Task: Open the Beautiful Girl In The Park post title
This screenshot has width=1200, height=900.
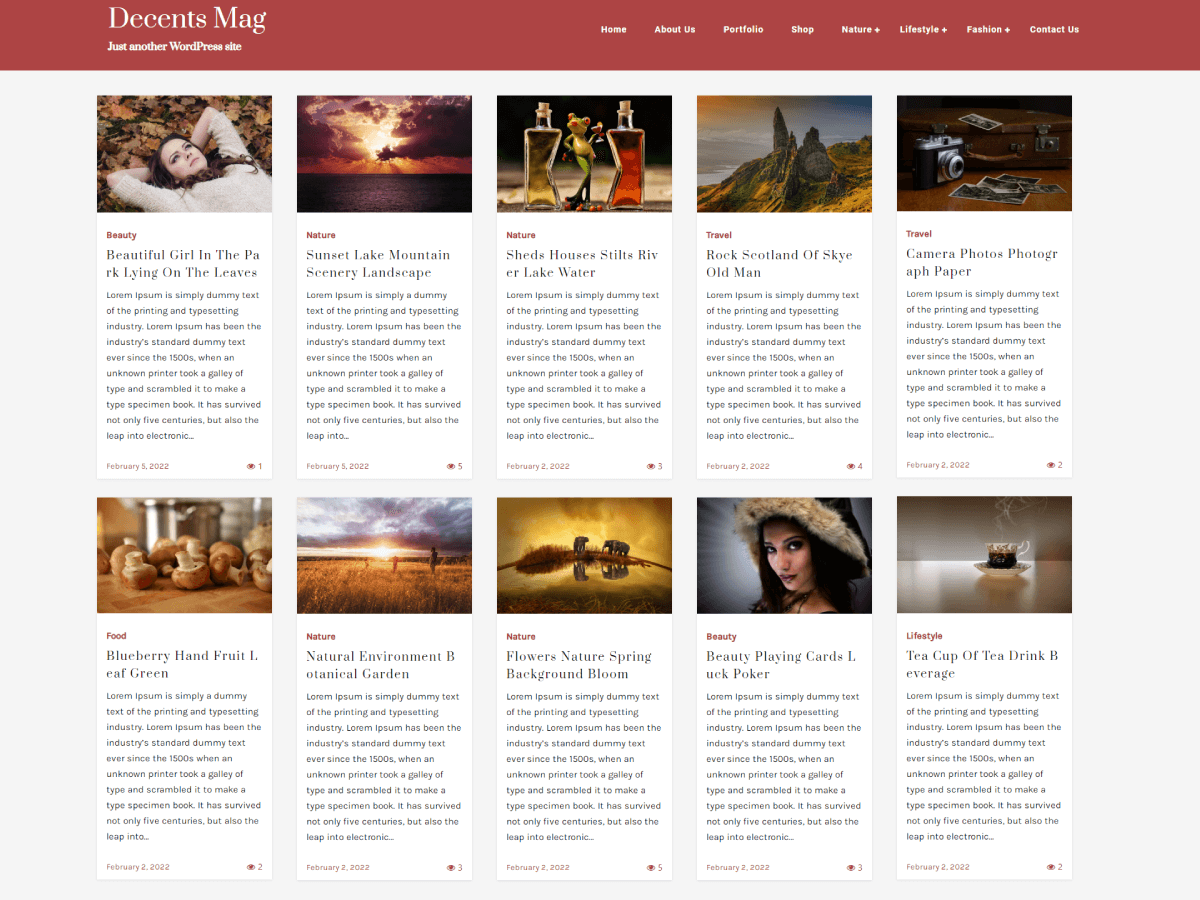Action: [183, 263]
